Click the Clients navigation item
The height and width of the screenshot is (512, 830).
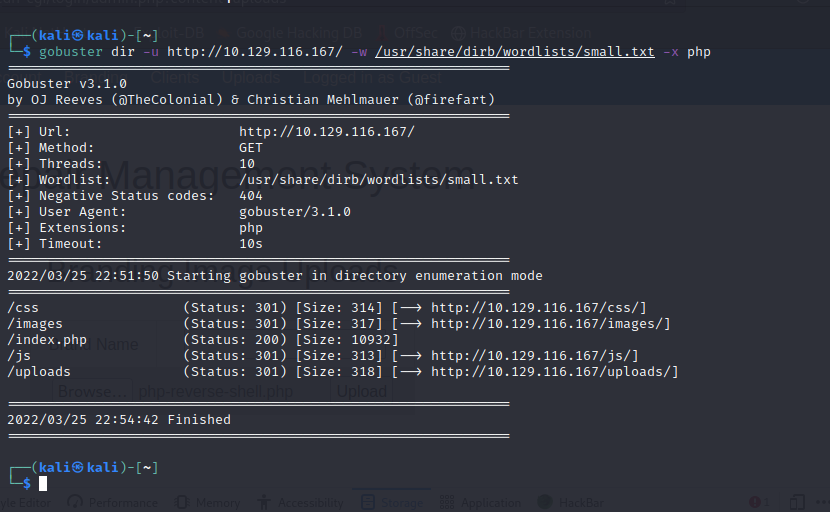coord(173,77)
